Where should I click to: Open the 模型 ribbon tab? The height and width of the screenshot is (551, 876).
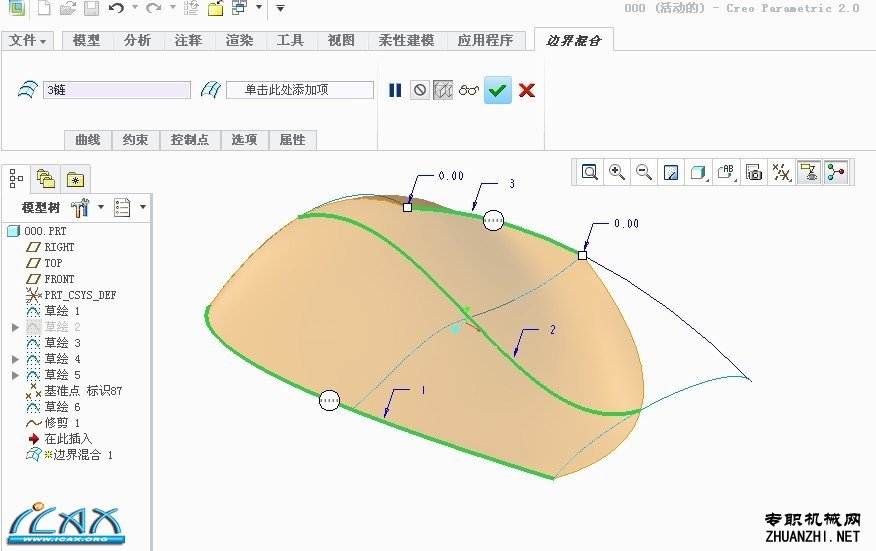click(x=86, y=41)
